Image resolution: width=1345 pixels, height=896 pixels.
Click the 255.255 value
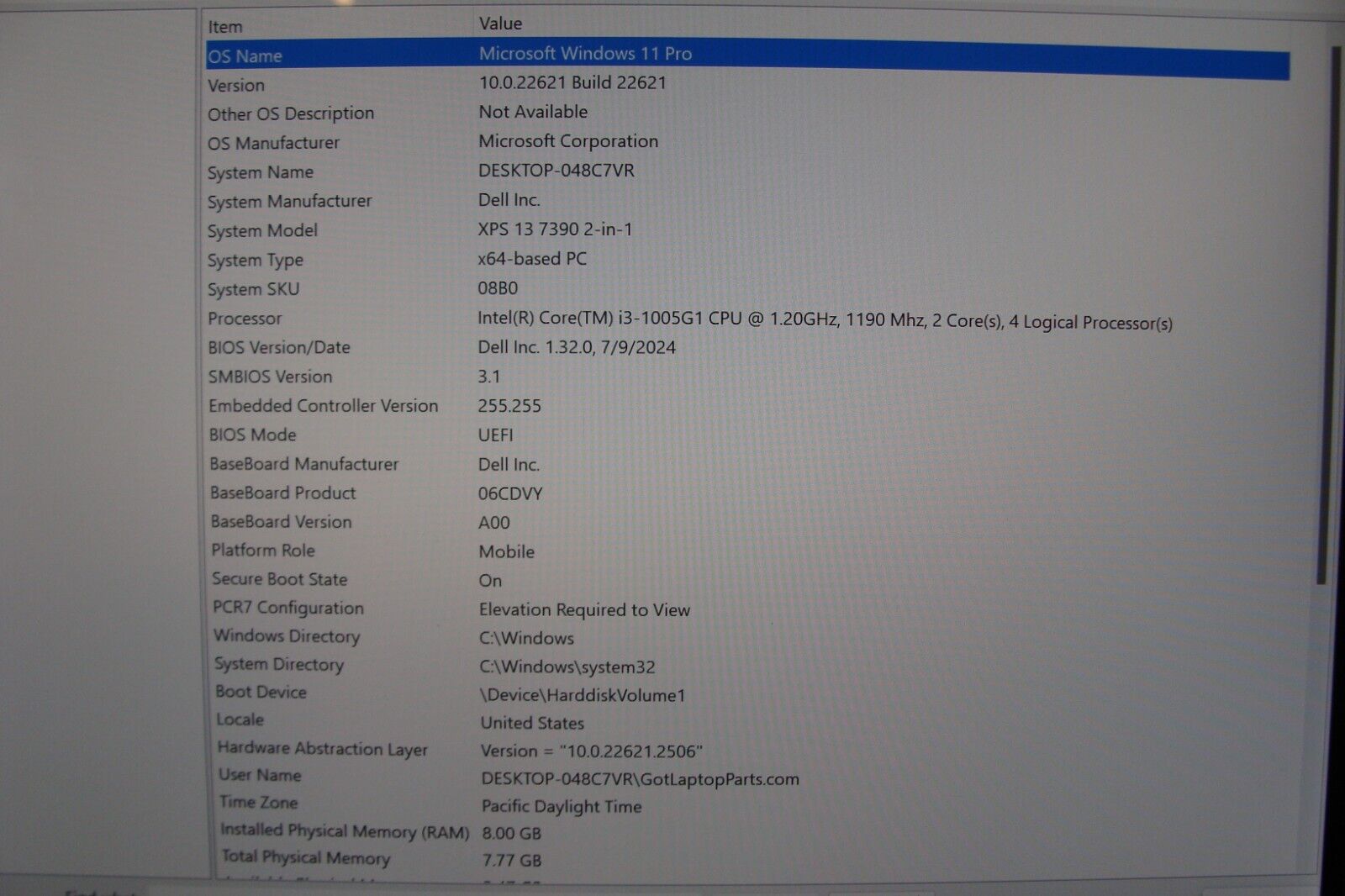pos(509,406)
